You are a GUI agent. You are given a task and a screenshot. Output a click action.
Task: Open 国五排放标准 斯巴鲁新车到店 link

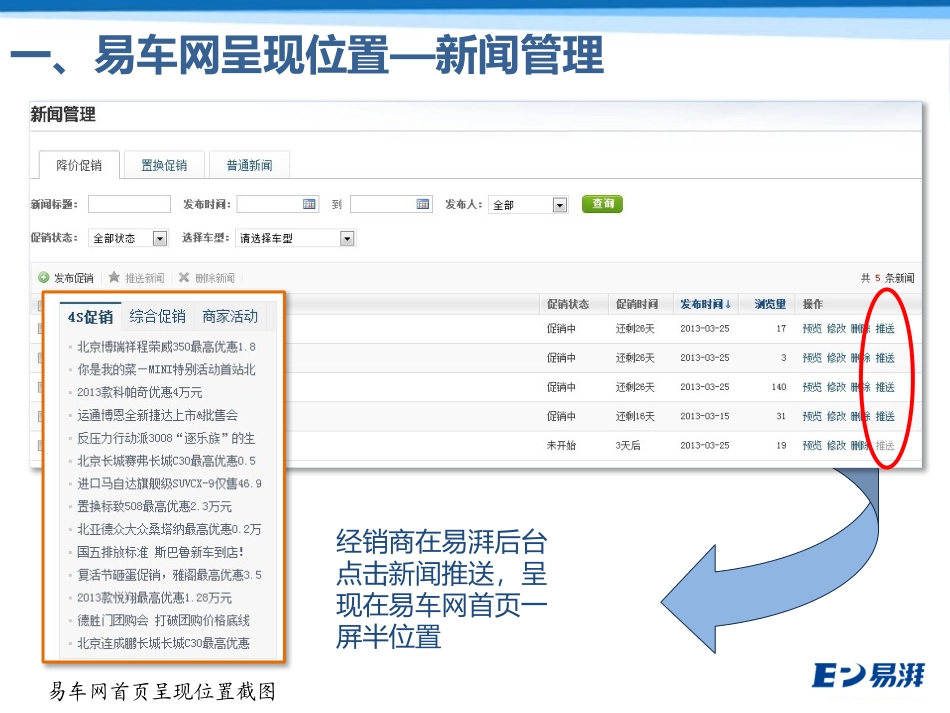pos(160,552)
